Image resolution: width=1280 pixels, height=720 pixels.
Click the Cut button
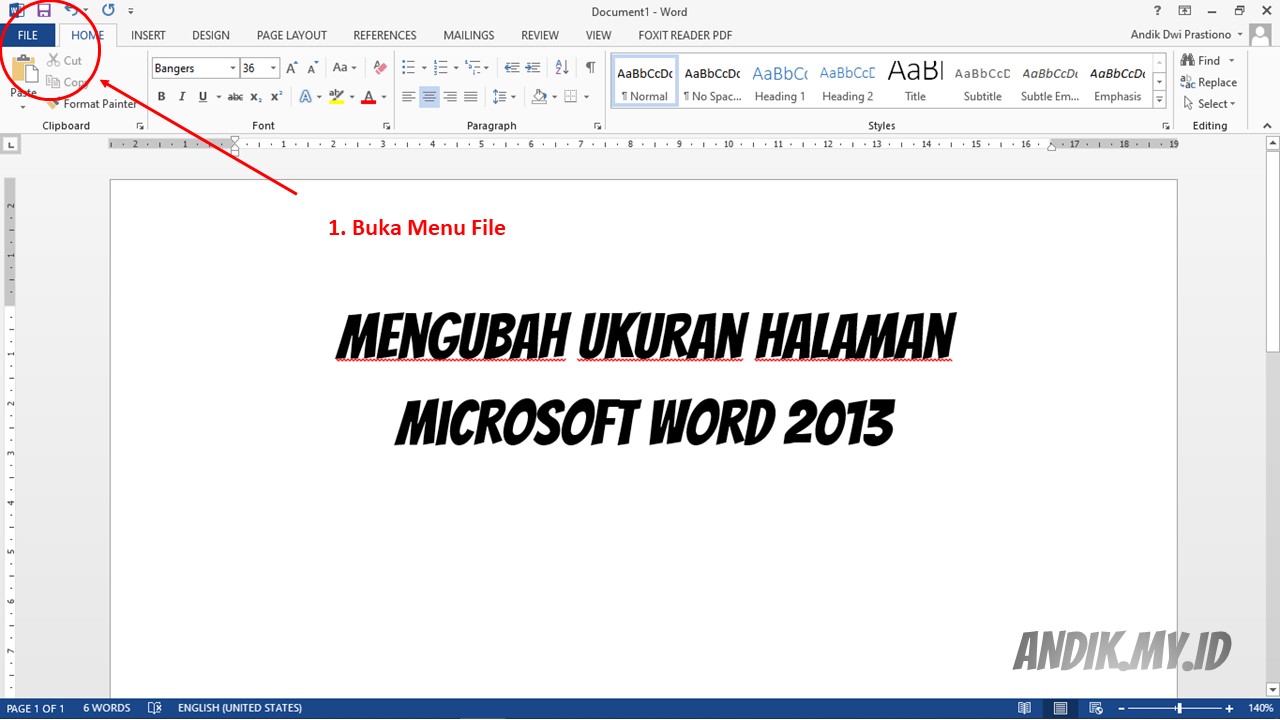pos(65,60)
